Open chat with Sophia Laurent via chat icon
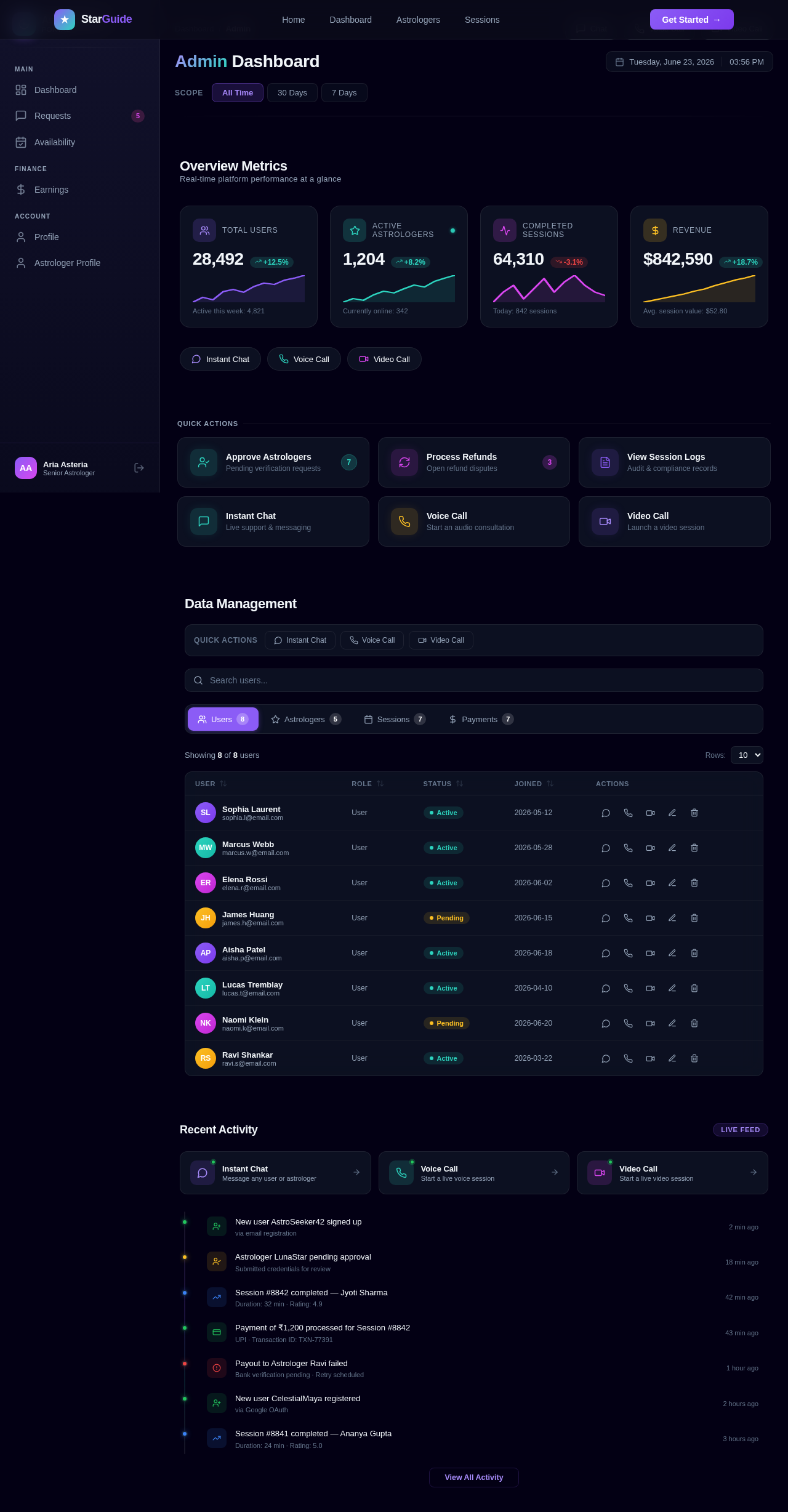The width and height of the screenshot is (788, 1512). pos(606,813)
